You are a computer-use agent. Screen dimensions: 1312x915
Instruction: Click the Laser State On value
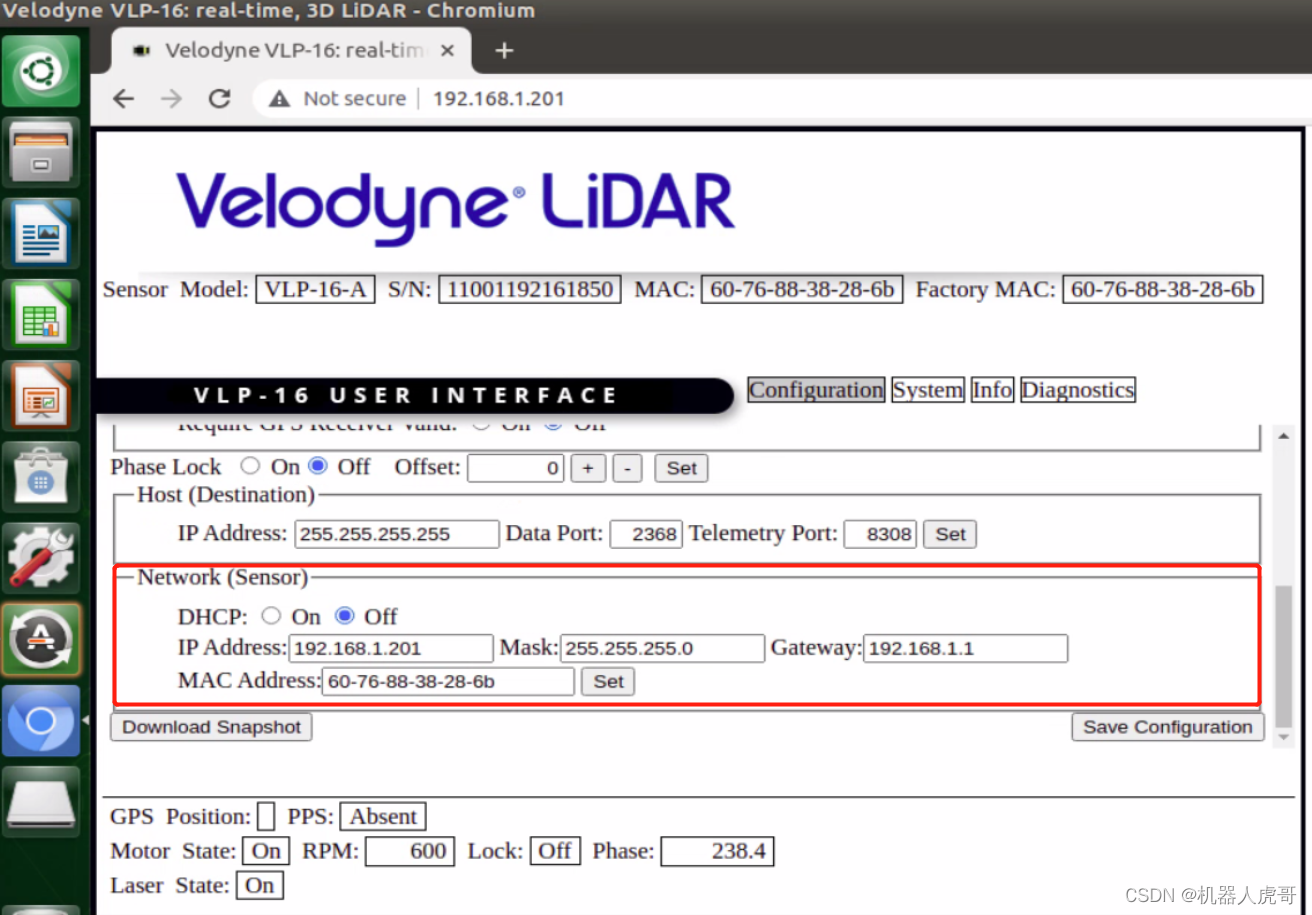point(260,886)
